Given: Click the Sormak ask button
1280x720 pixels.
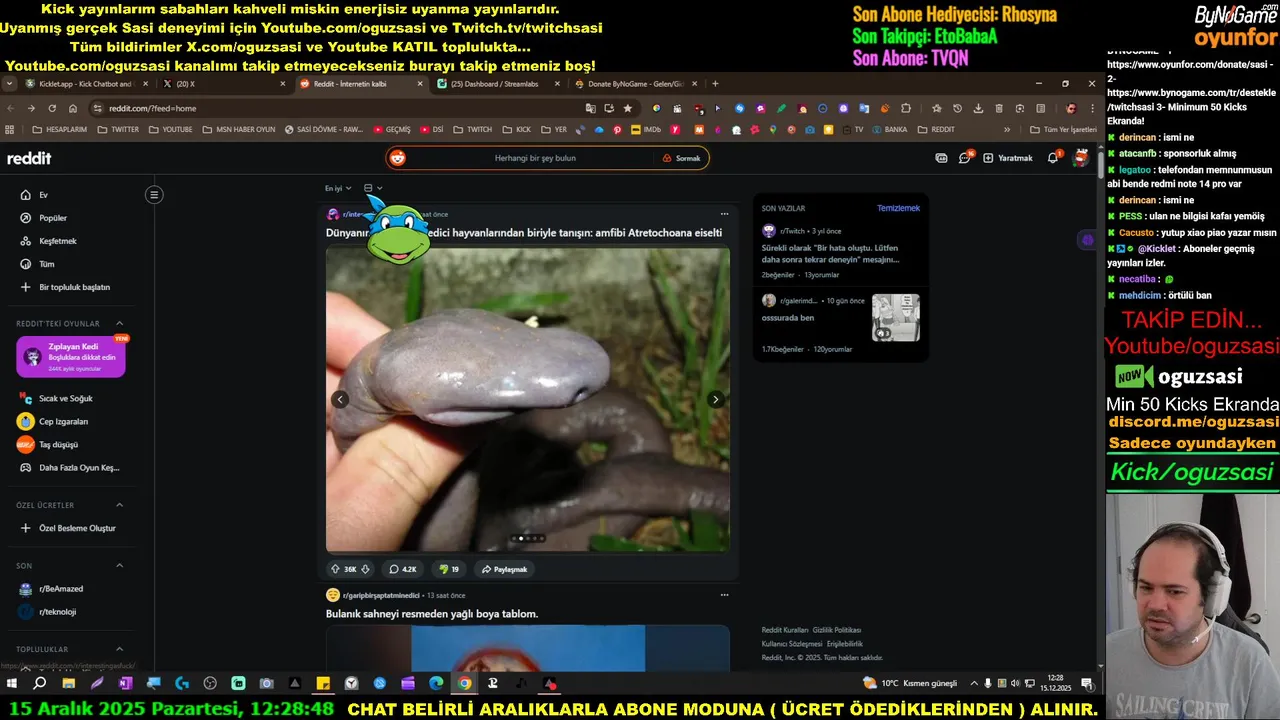Looking at the screenshot, I should click(681, 158).
